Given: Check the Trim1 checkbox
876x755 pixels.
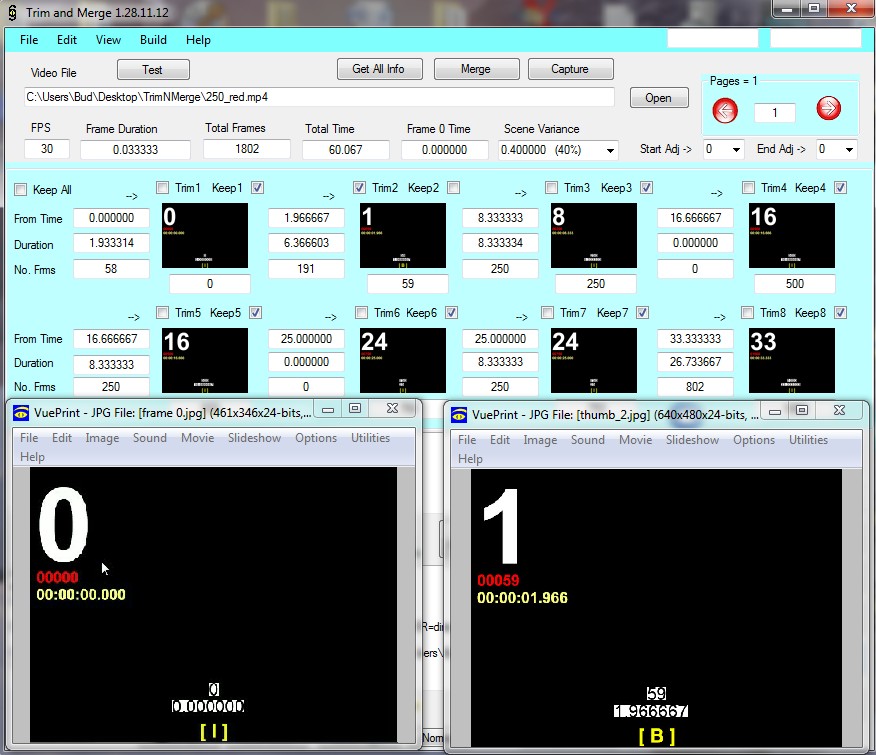Looking at the screenshot, I should (163, 188).
